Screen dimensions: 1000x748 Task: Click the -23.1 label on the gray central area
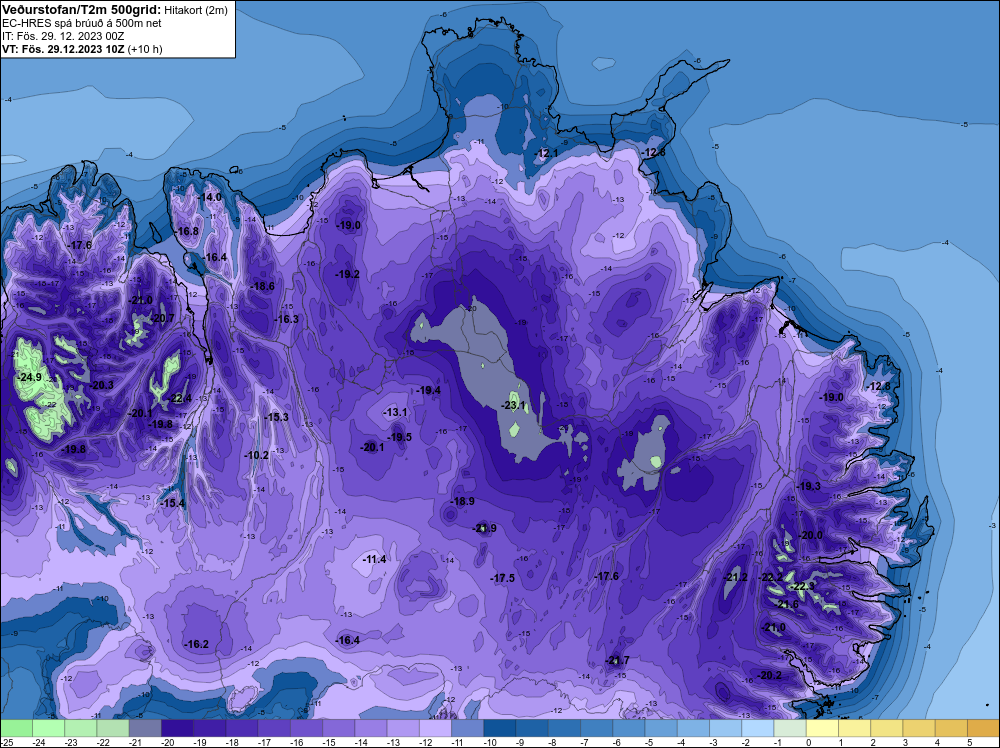tap(513, 405)
